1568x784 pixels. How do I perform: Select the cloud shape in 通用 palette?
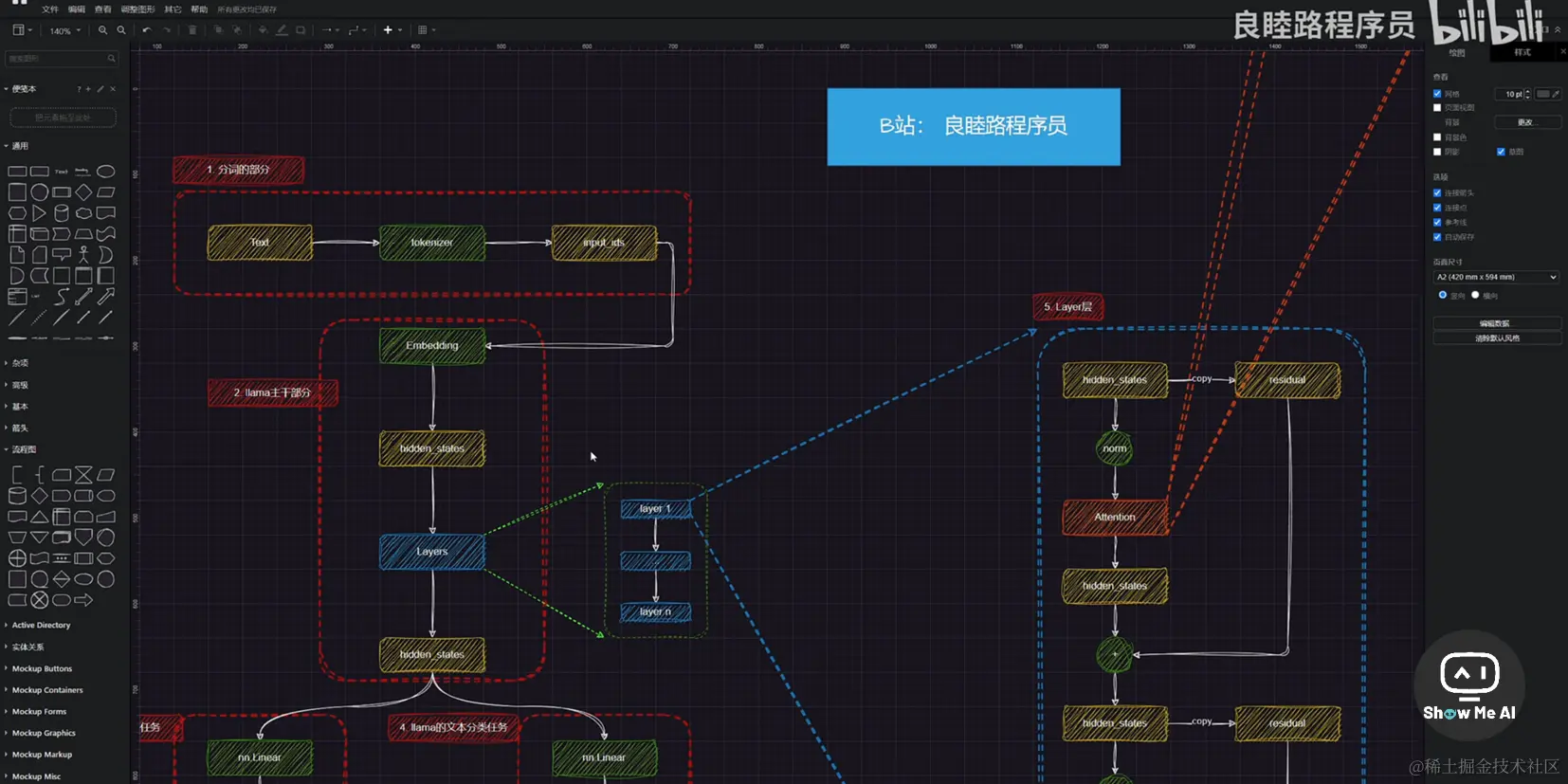tap(83, 213)
